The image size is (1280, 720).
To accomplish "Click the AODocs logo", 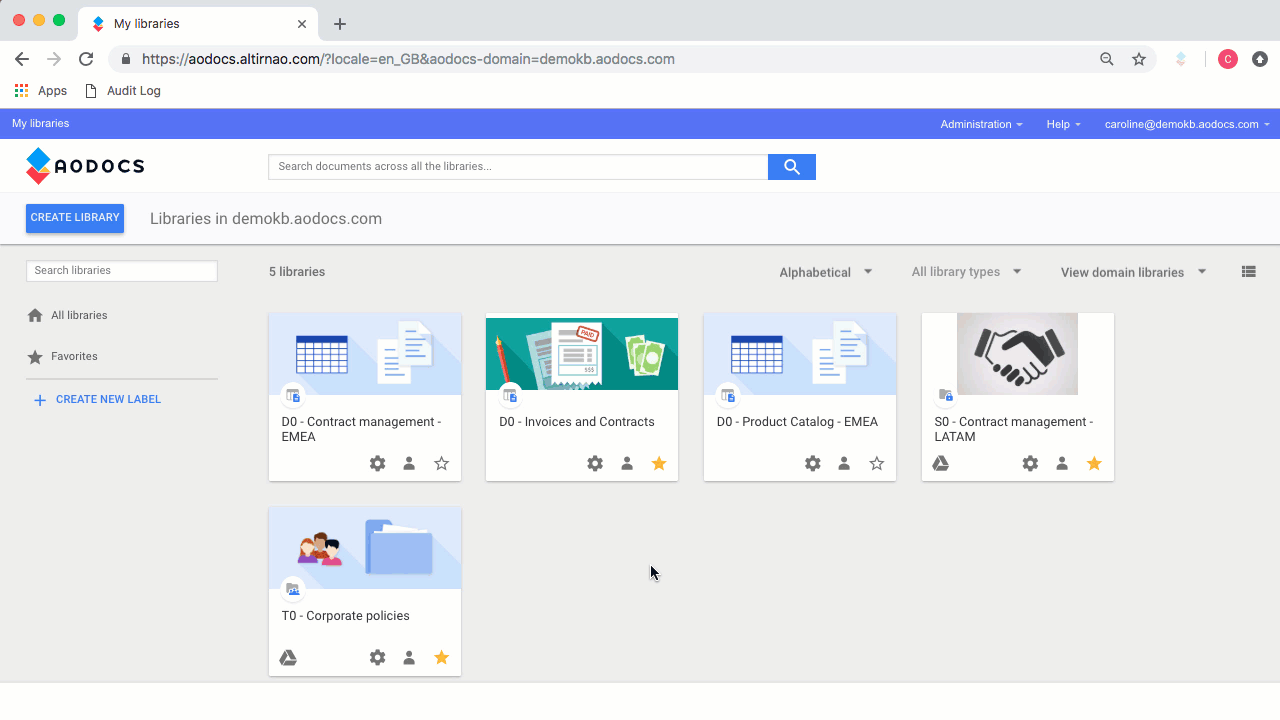I will (85, 166).
